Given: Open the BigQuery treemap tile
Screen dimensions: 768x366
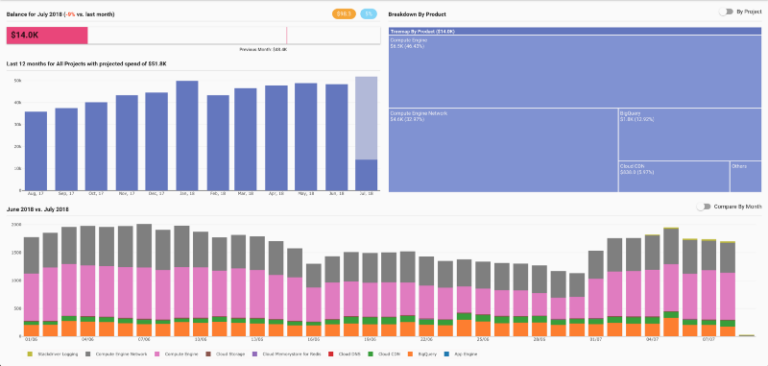Looking at the screenshot, I should [x=690, y=134].
